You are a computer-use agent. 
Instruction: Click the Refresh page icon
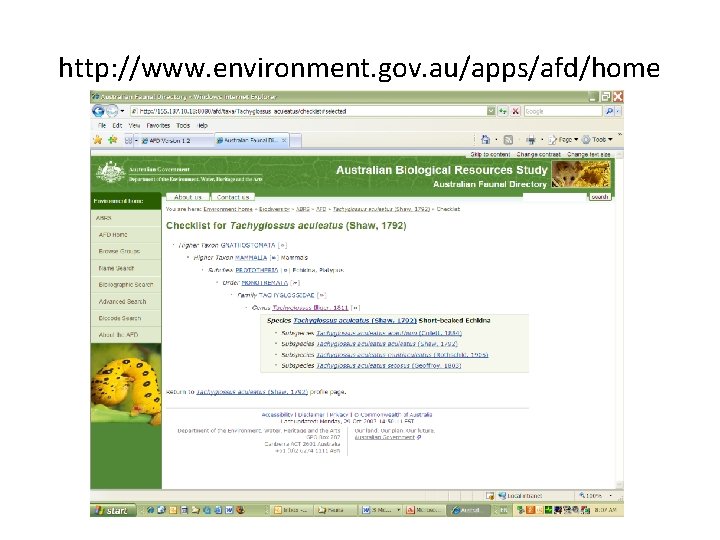(x=503, y=111)
